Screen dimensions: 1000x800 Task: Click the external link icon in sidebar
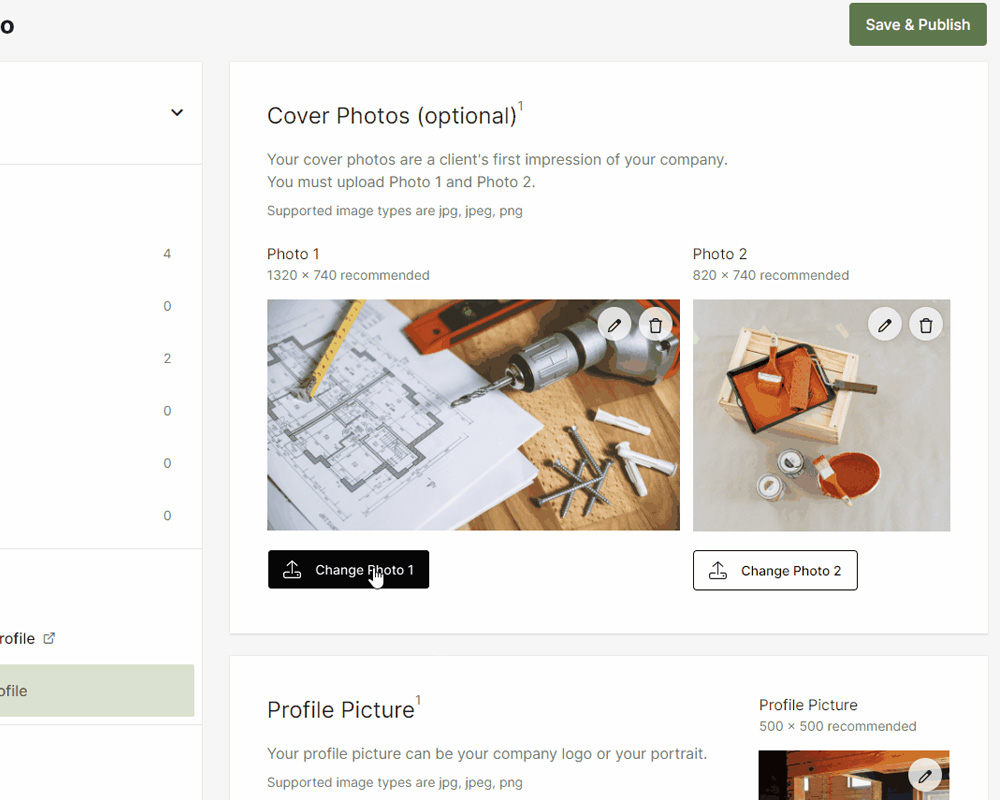(49, 638)
